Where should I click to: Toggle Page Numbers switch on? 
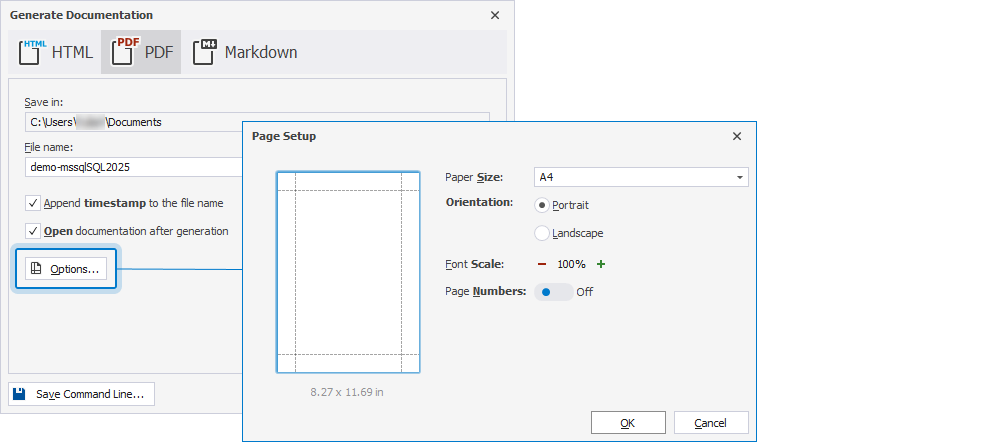pos(554,292)
